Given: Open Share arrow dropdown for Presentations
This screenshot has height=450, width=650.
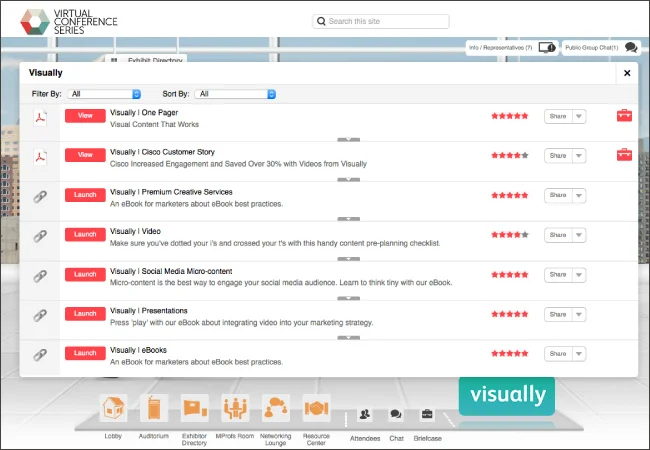Looking at the screenshot, I should pos(579,315).
